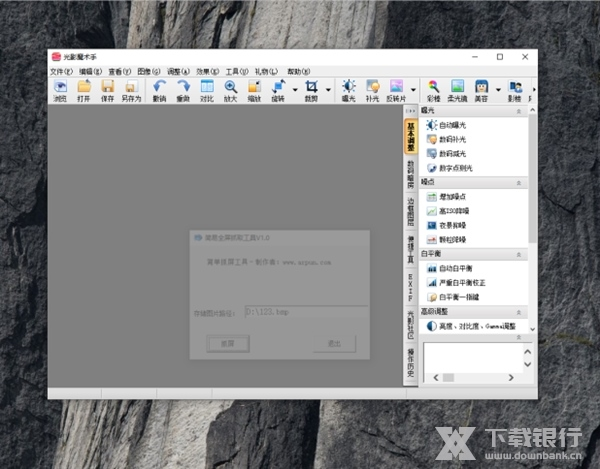Collapse the 噪点 (Noise) panel section
The image size is (600, 469).
tap(518, 183)
